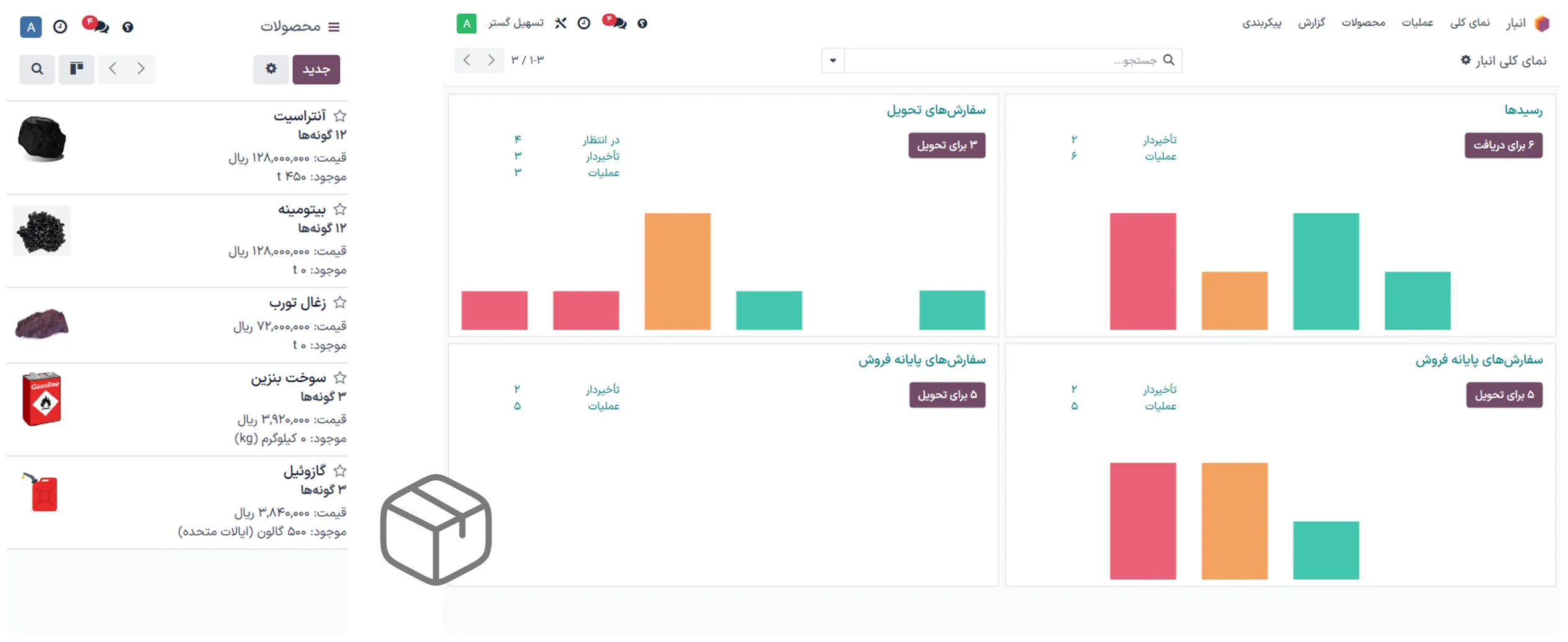
Task: Click the settings gear beside نمای کلی انبار
Action: tap(1466, 60)
